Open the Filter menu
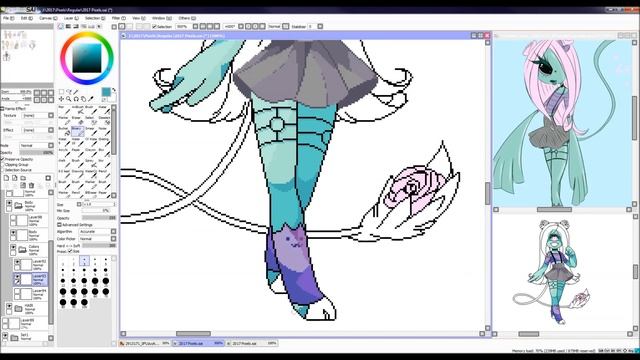This screenshot has width=640, height=360. point(118,18)
